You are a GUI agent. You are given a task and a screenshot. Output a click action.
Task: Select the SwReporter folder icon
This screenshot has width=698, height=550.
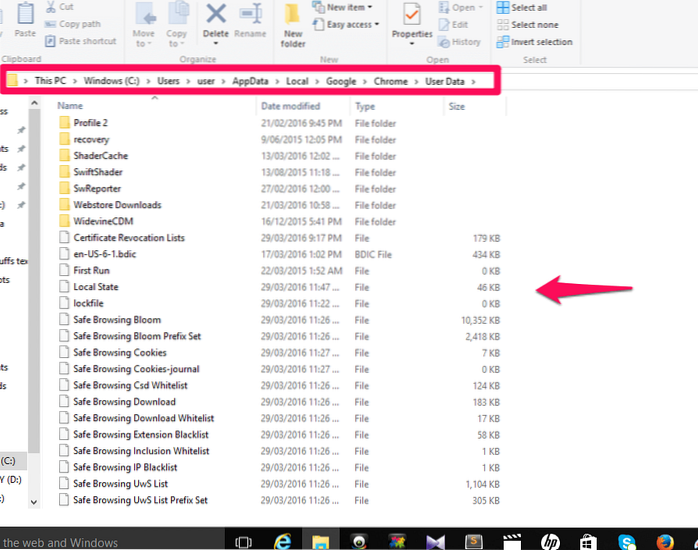click(x=65, y=188)
